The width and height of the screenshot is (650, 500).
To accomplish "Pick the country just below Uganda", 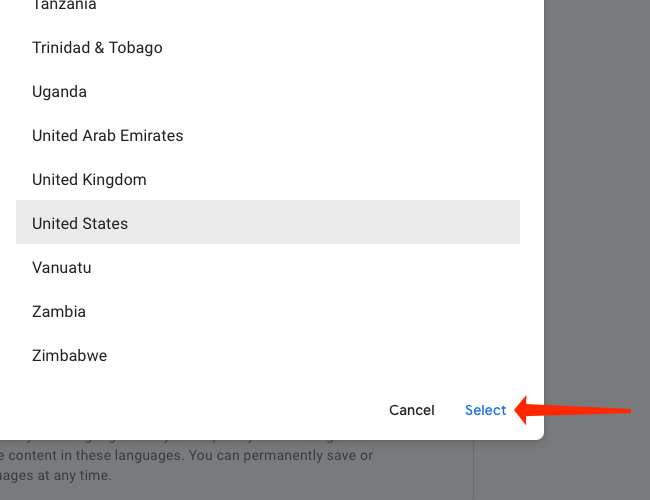I will (x=108, y=136).
